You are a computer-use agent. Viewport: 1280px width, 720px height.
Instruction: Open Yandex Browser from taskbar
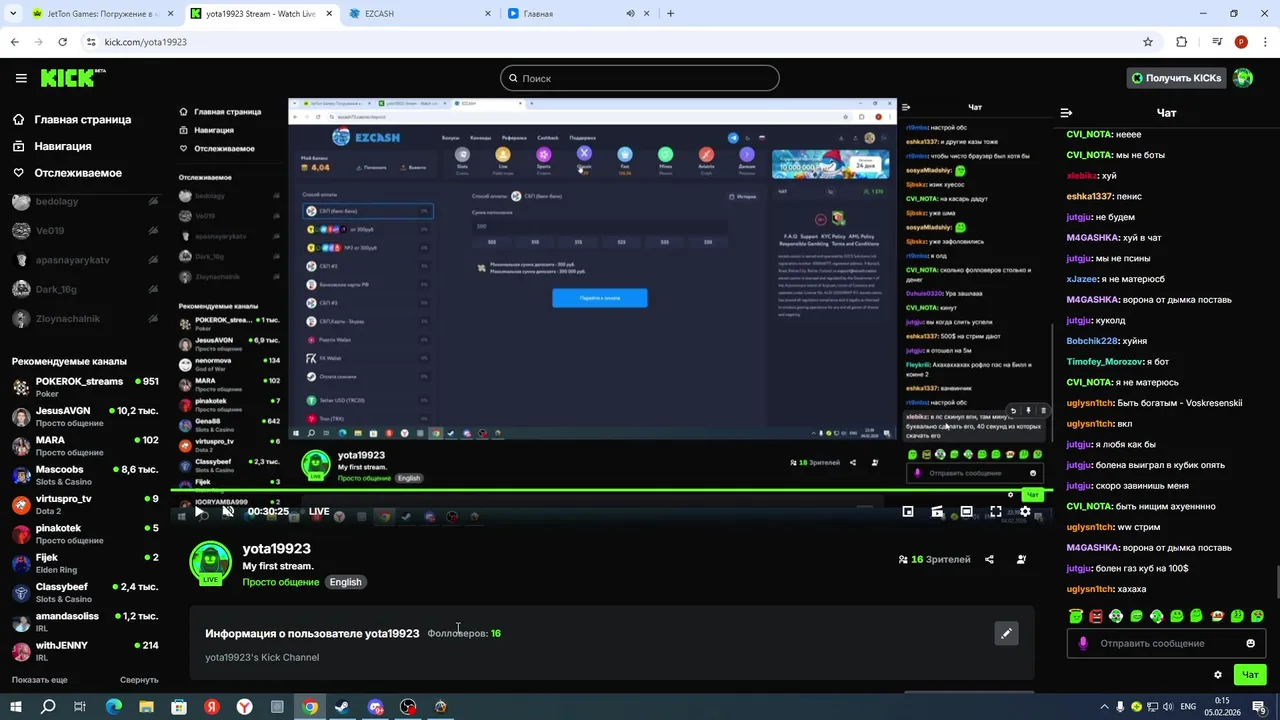[x=244, y=707]
